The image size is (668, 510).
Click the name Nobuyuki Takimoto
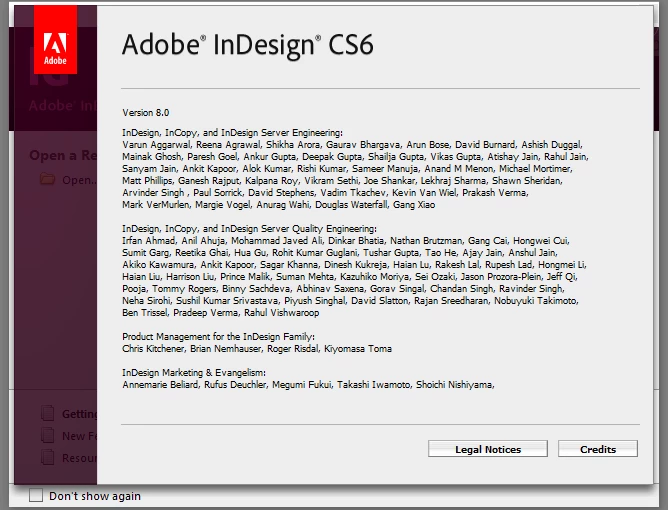536,301
